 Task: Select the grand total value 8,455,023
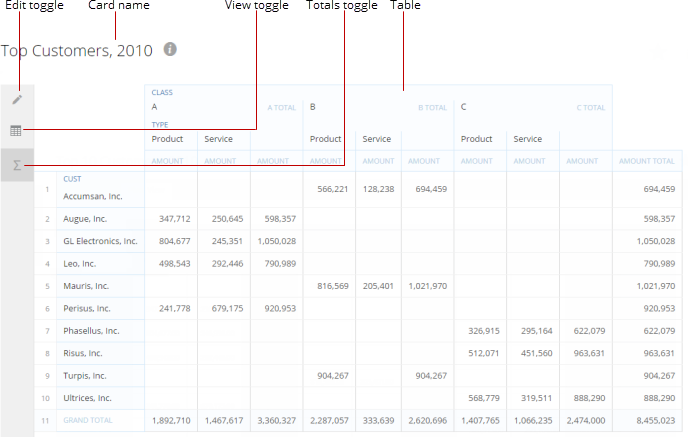[654, 421]
